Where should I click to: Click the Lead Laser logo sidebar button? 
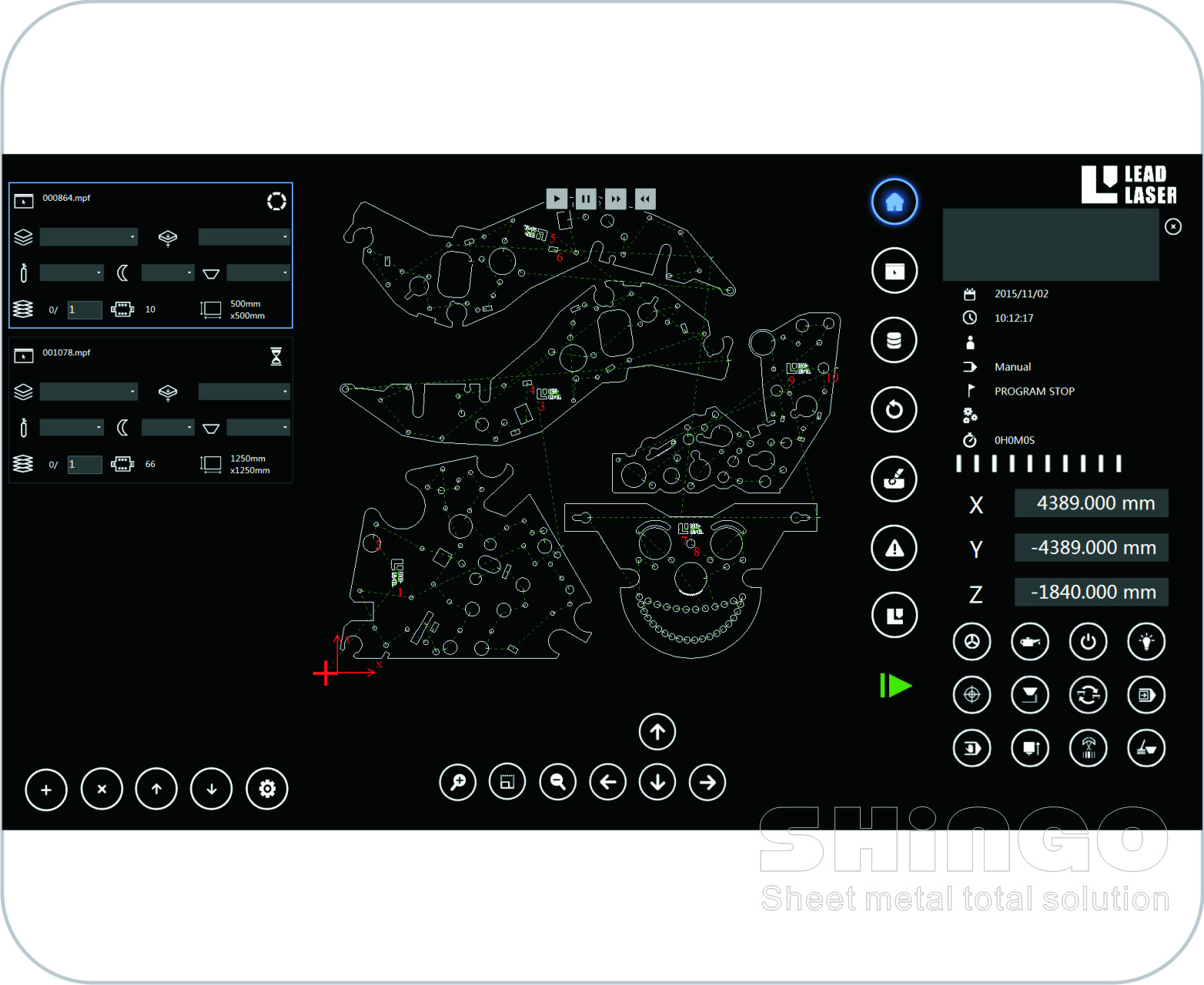(894, 616)
